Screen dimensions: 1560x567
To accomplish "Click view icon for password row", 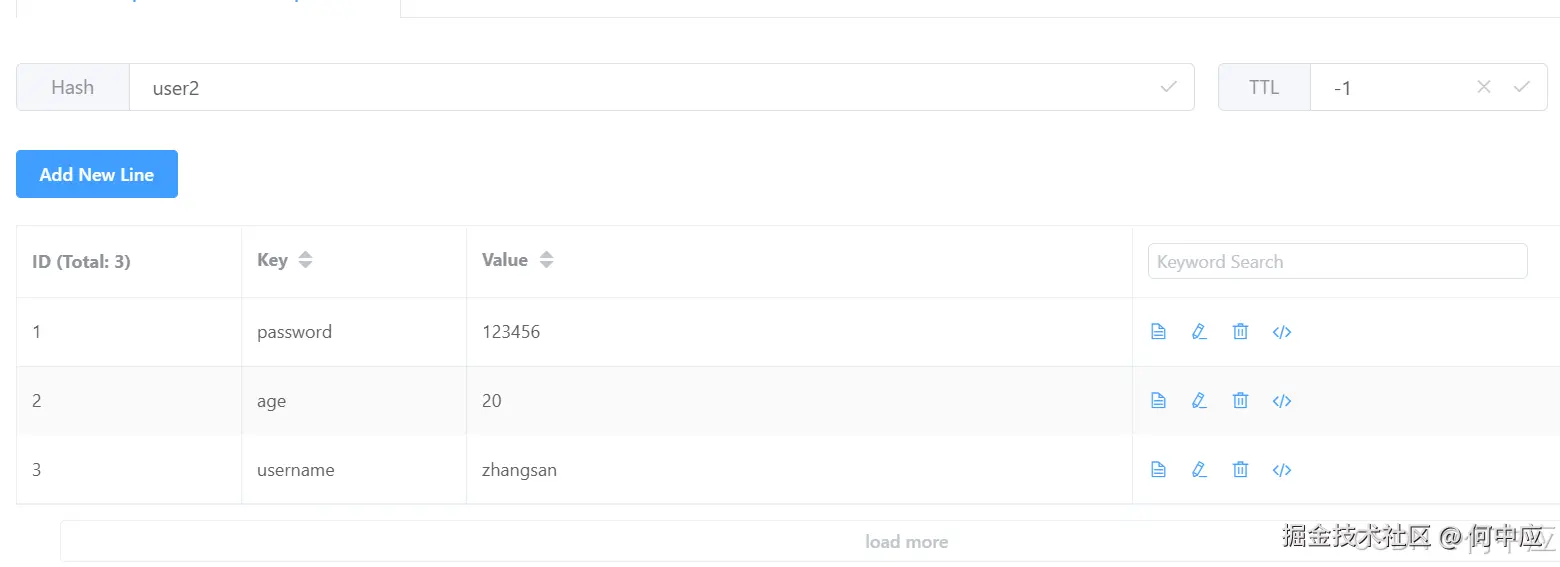I will [1158, 332].
